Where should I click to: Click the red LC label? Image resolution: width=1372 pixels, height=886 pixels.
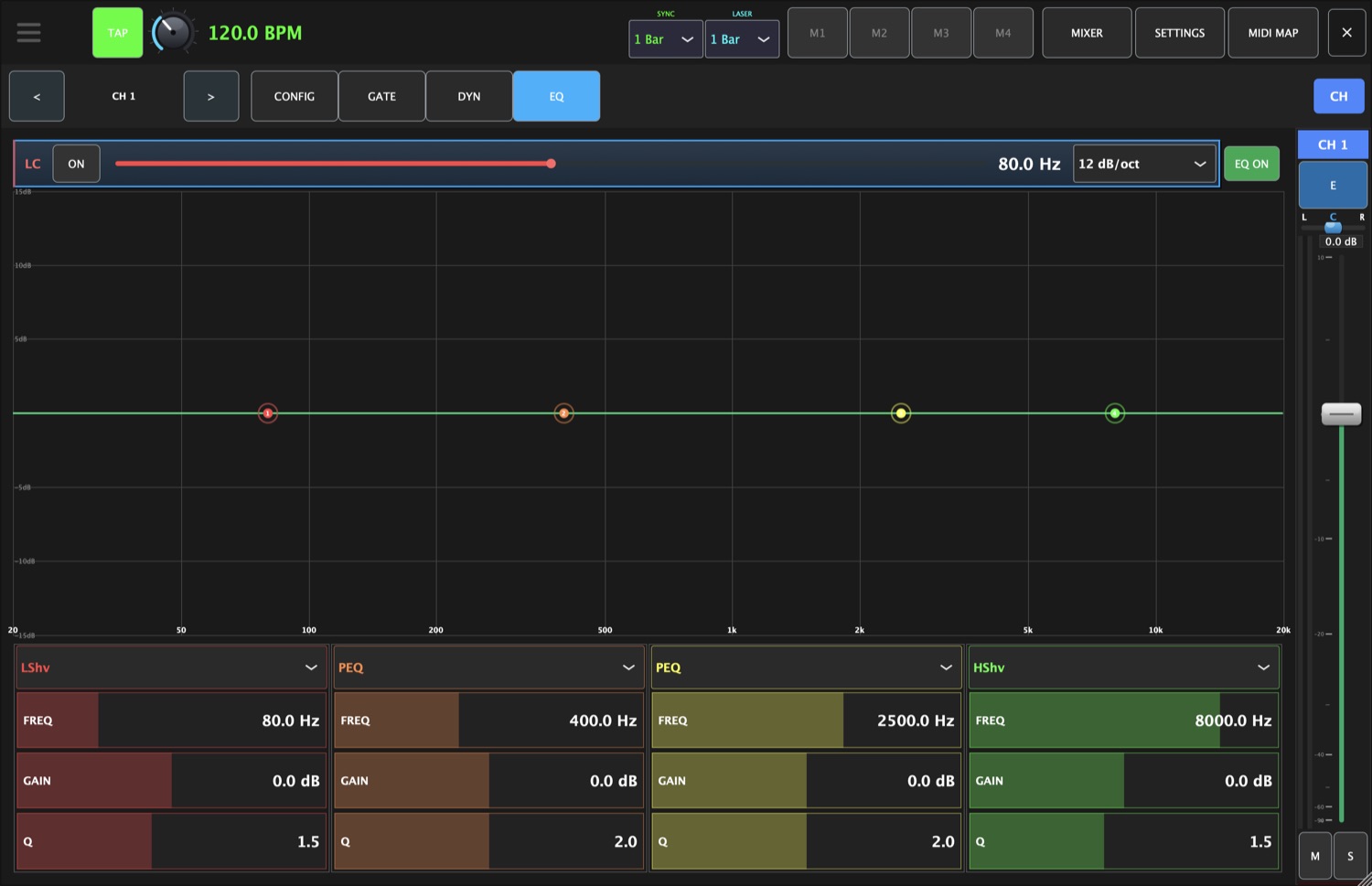pyautogui.click(x=33, y=164)
